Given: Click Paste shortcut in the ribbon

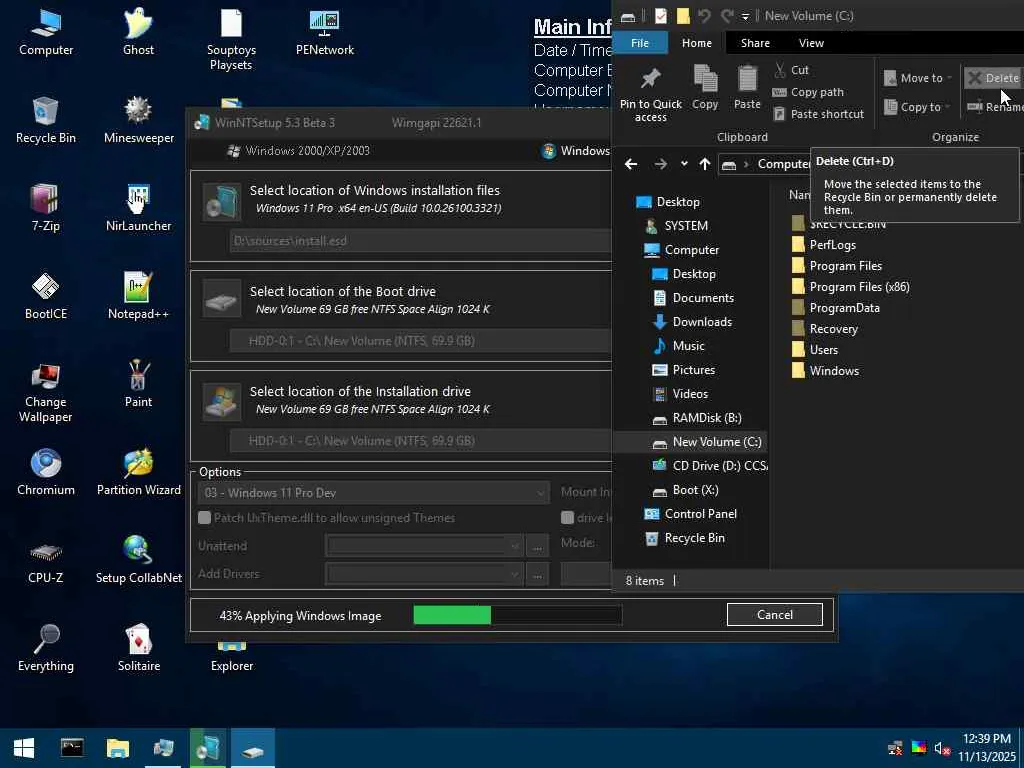Looking at the screenshot, I should pos(818,114).
